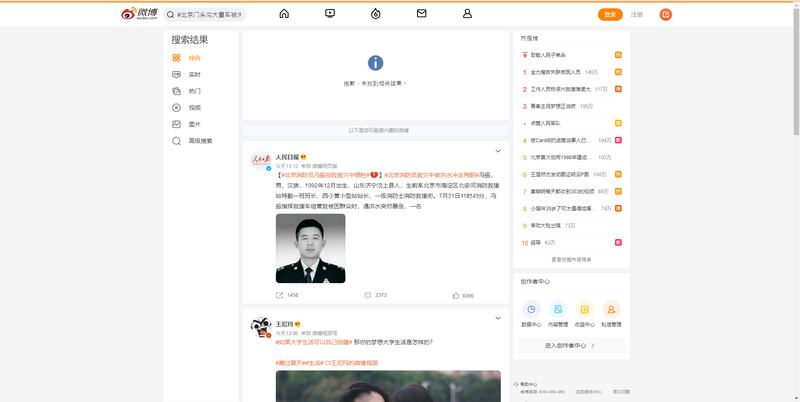Click the orange 登录 button

click(x=609, y=14)
